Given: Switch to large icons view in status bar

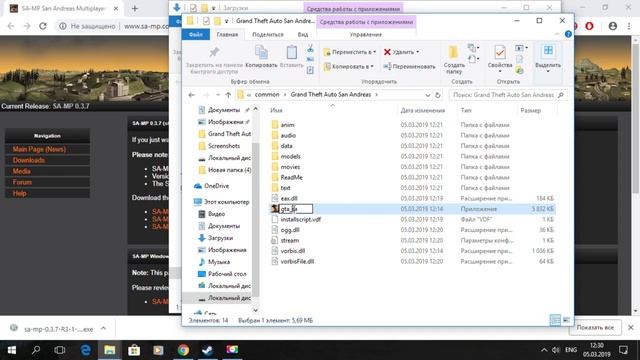Looking at the screenshot, I should [x=566, y=320].
